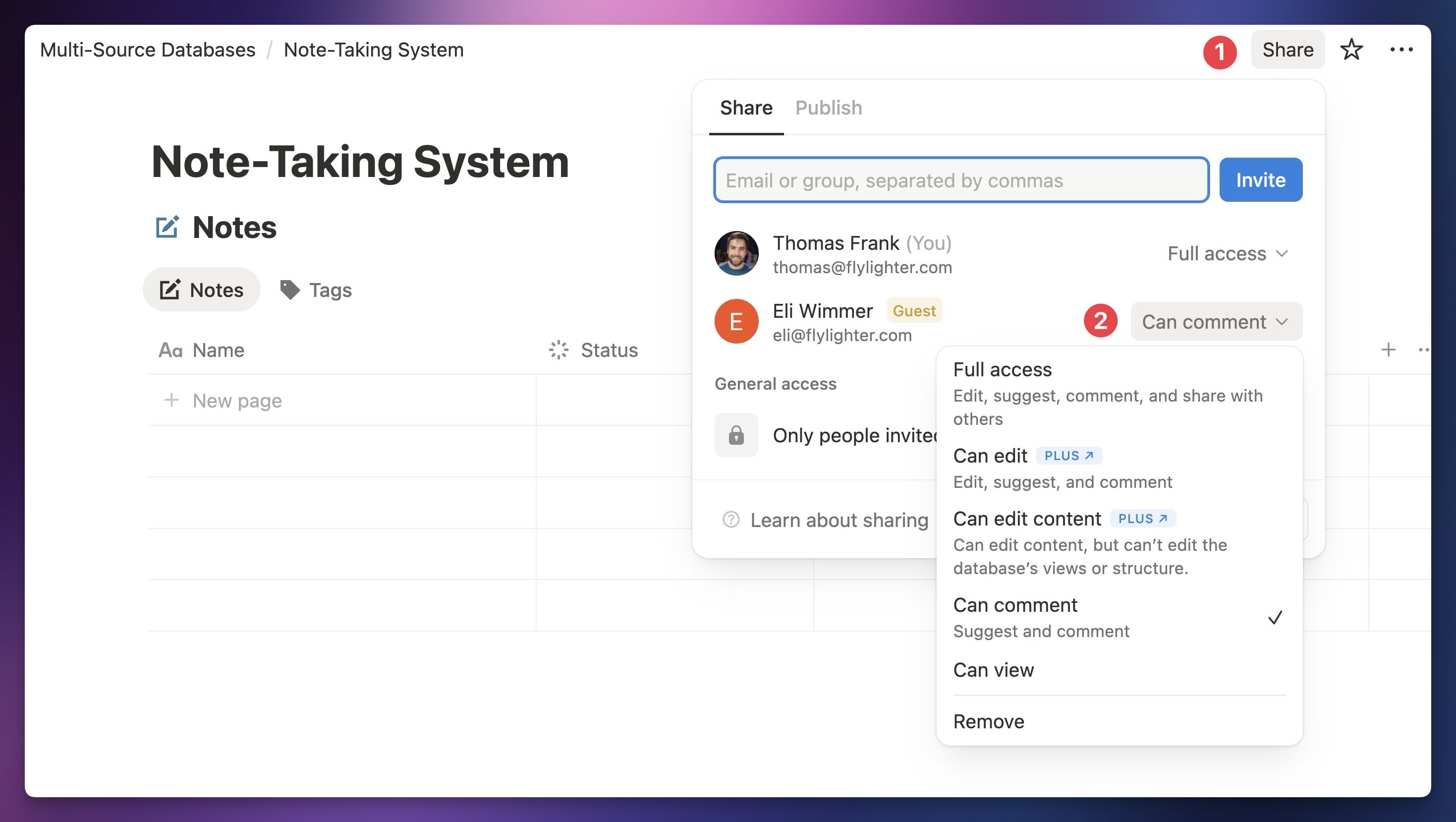Click the Note-Taking System page title
This screenshot has width=1456, height=822.
[x=360, y=162]
